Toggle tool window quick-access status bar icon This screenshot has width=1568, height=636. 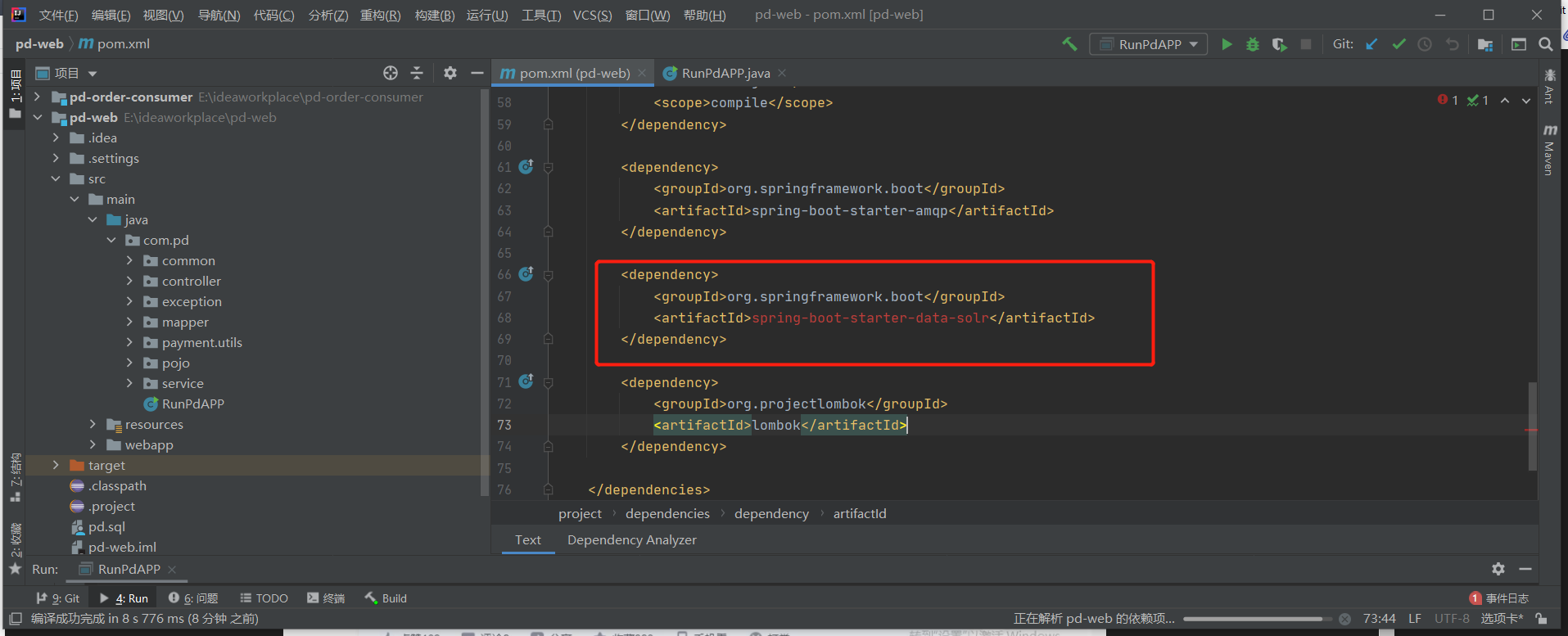[x=16, y=619]
